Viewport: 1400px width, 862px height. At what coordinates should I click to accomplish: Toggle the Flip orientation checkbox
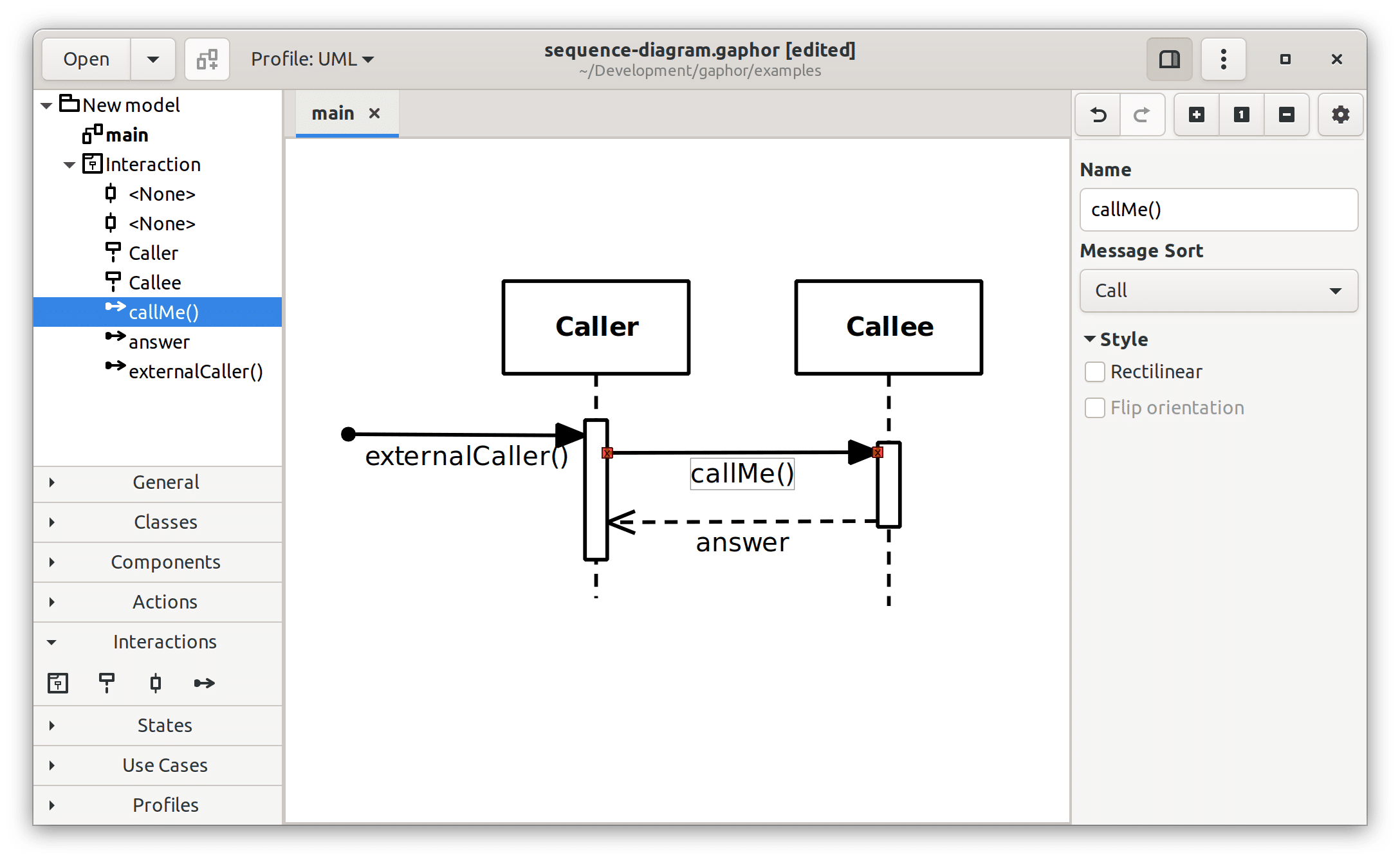point(1094,408)
